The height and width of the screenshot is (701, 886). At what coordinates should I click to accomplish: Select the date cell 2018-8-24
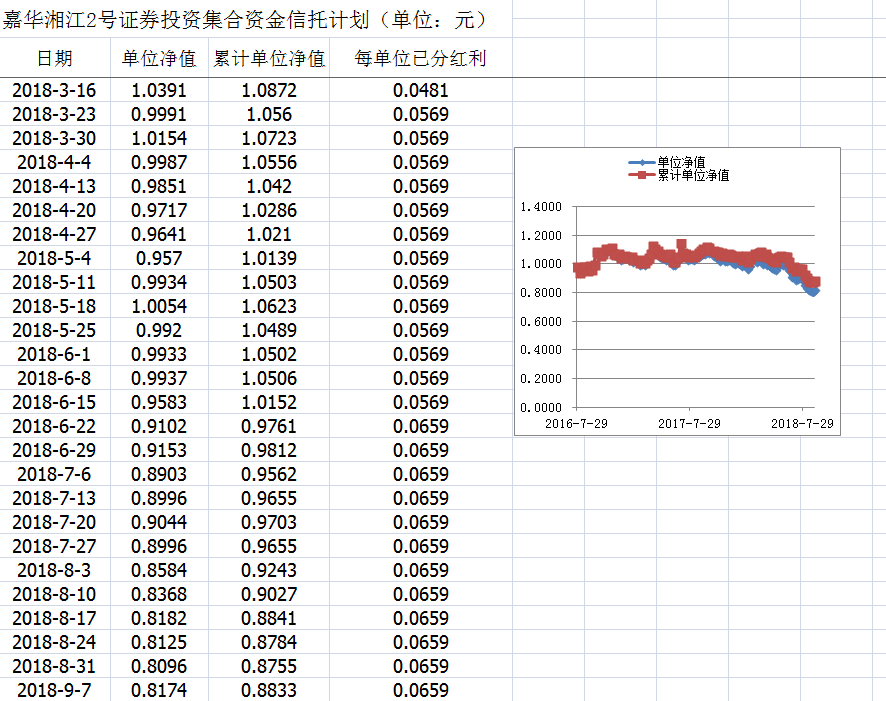pyautogui.click(x=55, y=642)
